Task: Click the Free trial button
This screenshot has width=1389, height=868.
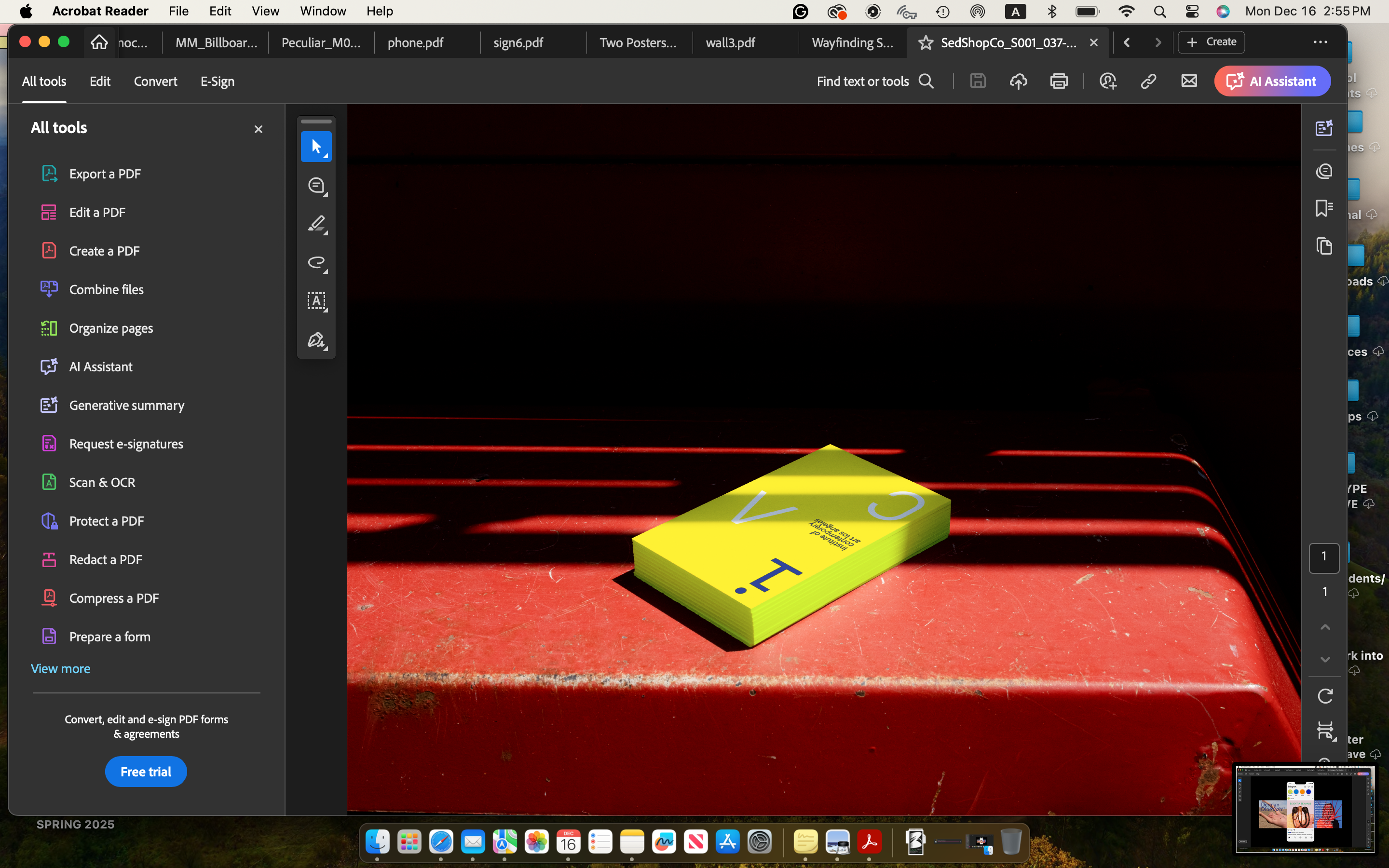Action: click(146, 772)
